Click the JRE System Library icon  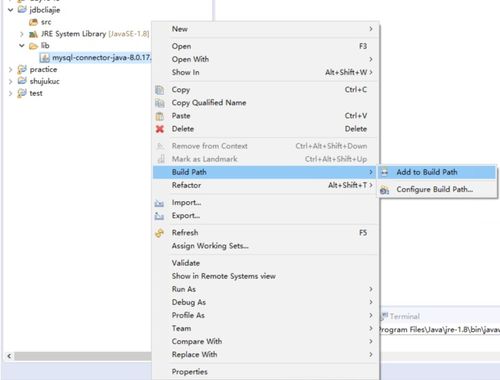33,34
